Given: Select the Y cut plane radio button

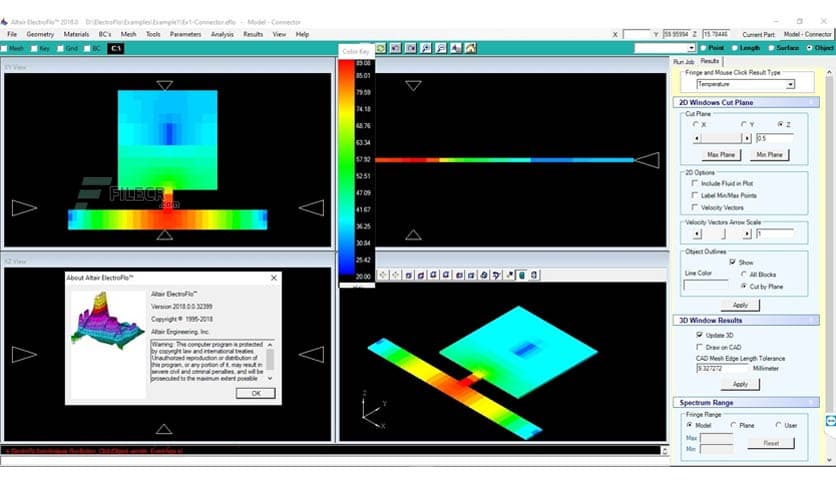Looking at the screenshot, I should coord(743,124).
